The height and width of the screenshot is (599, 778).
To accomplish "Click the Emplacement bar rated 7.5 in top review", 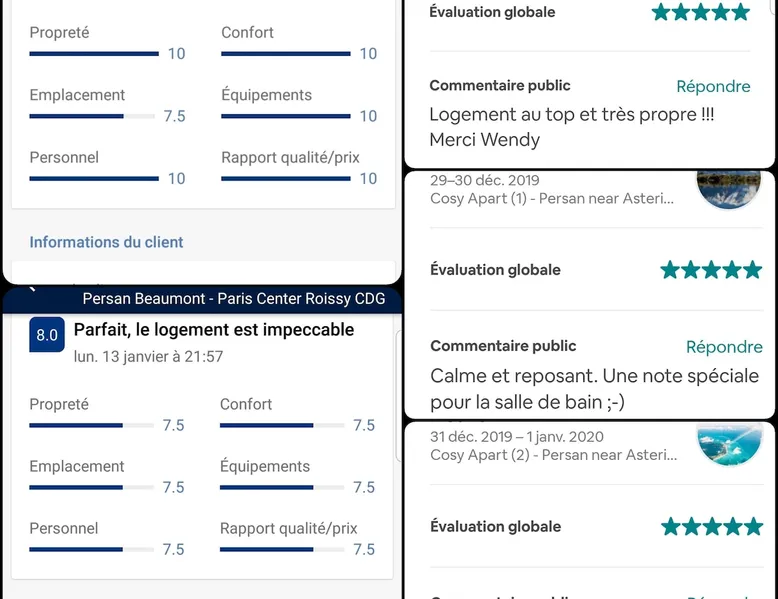I will pos(92,116).
